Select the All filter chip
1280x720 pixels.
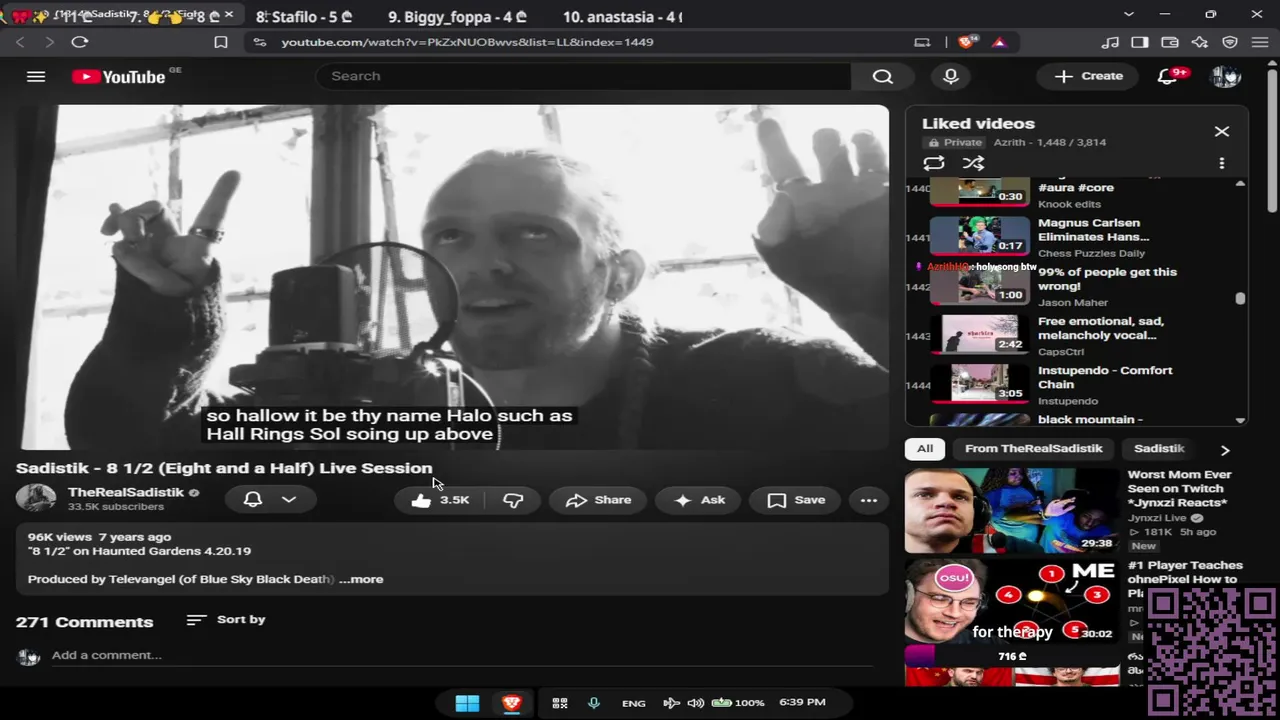point(925,449)
